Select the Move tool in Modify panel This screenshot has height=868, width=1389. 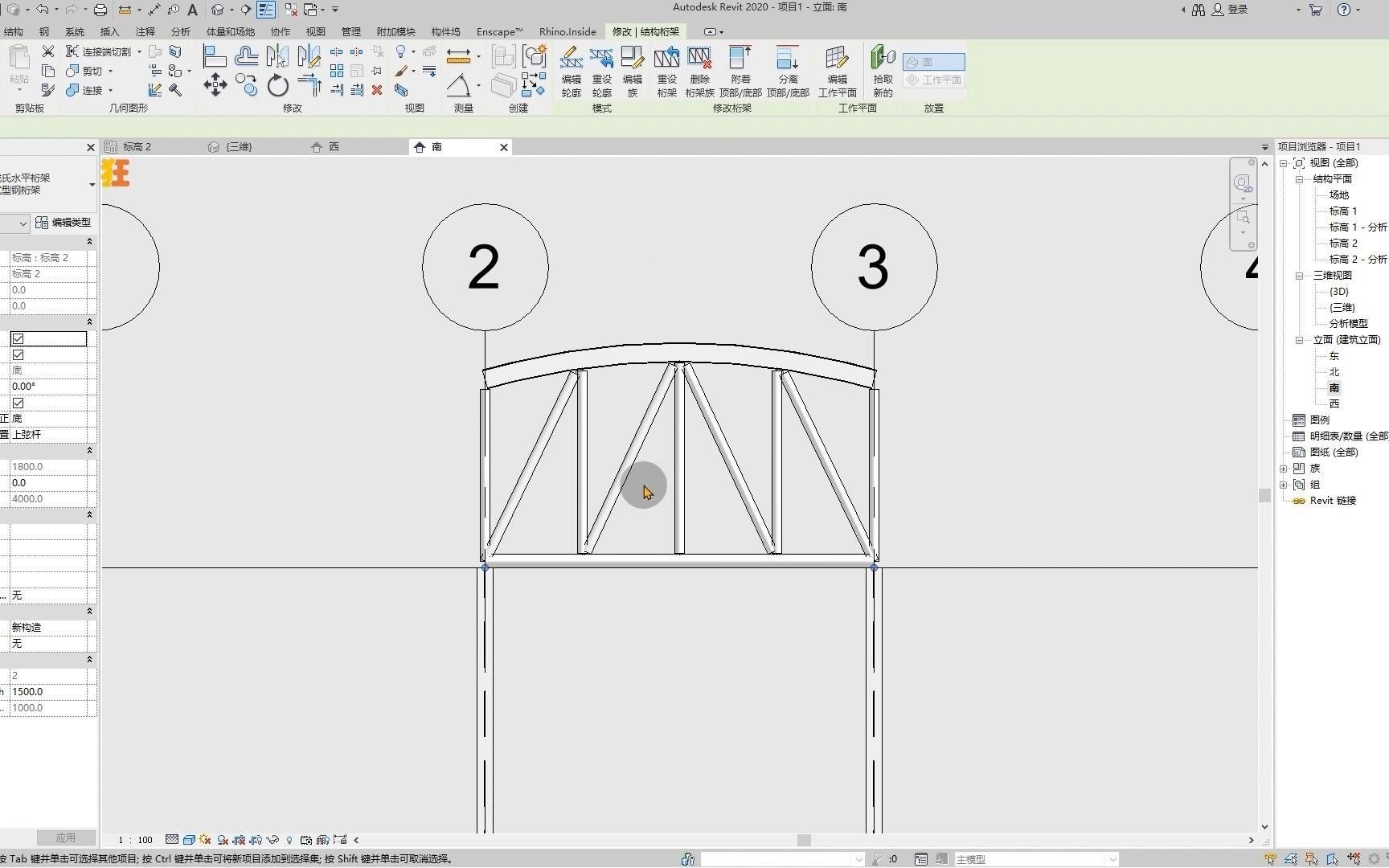coord(215,85)
